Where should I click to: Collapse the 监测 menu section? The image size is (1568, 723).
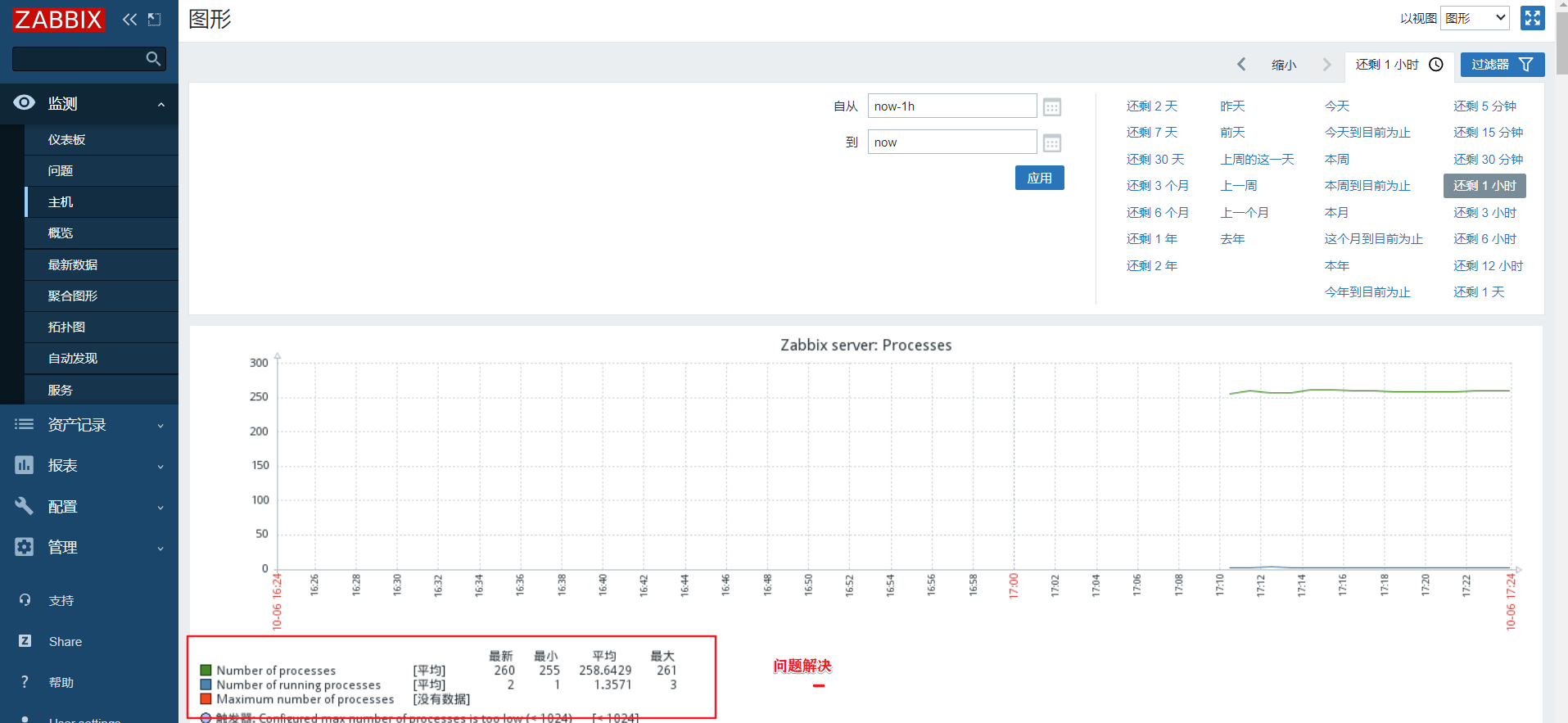(161, 104)
